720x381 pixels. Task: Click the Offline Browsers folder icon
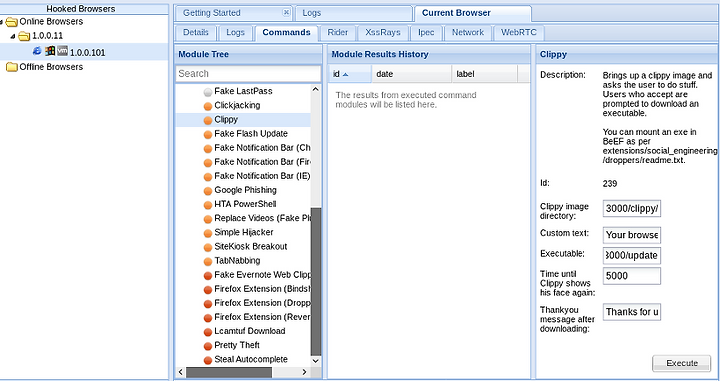pyautogui.click(x=11, y=67)
